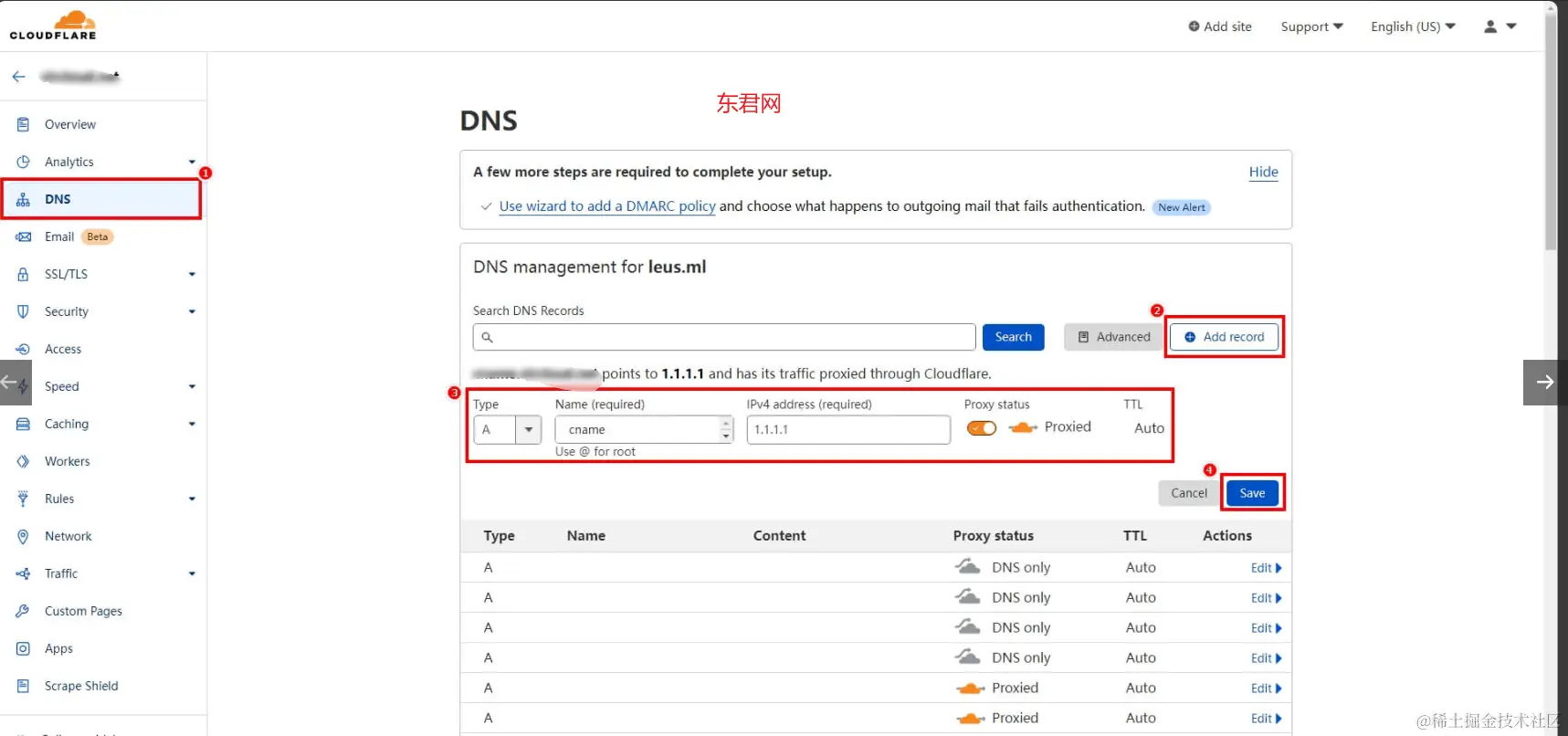Click the Name field stepper arrows
The image size is (1568, 736).
click(726, 429)
